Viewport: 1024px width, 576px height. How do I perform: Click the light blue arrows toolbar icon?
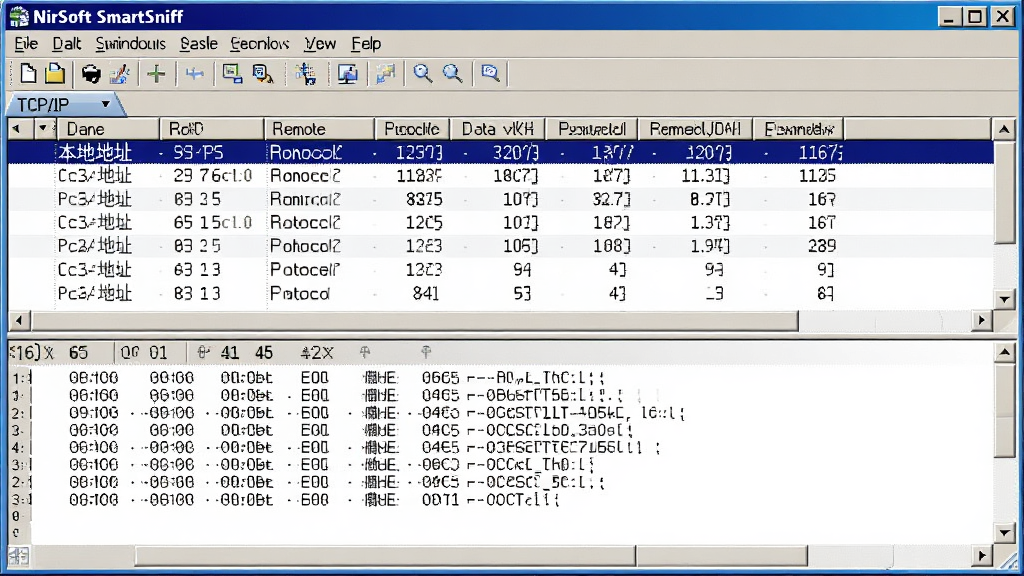(x=194, y=74)
